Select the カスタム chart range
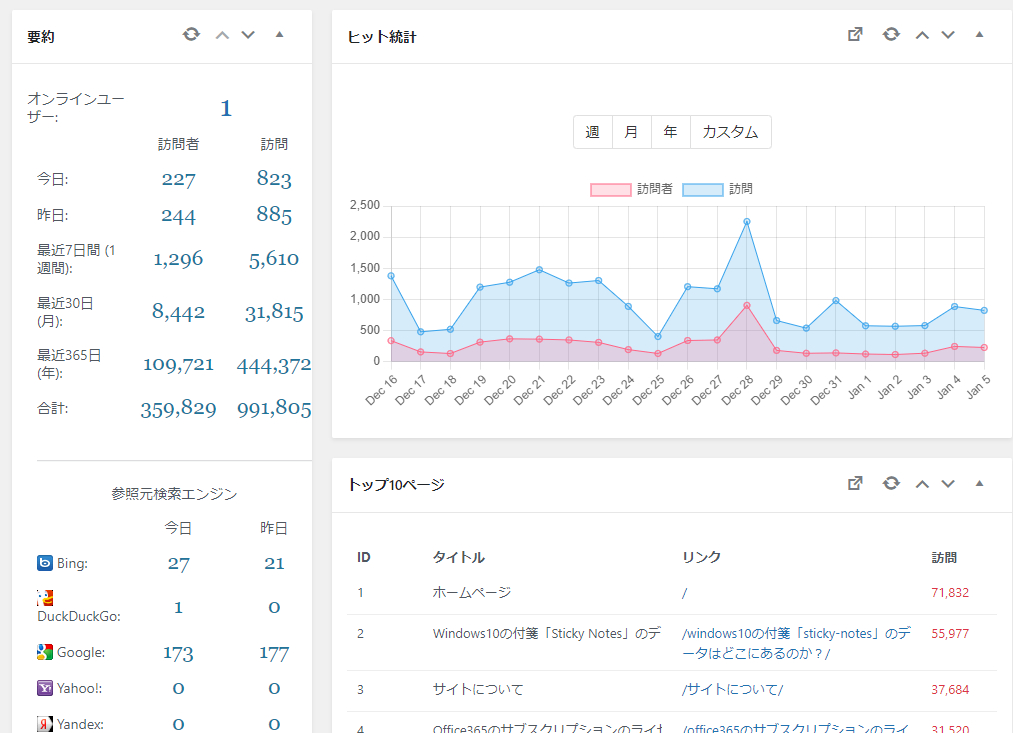Viewport: 1013px width, 733px height. (x=731, y=132)
